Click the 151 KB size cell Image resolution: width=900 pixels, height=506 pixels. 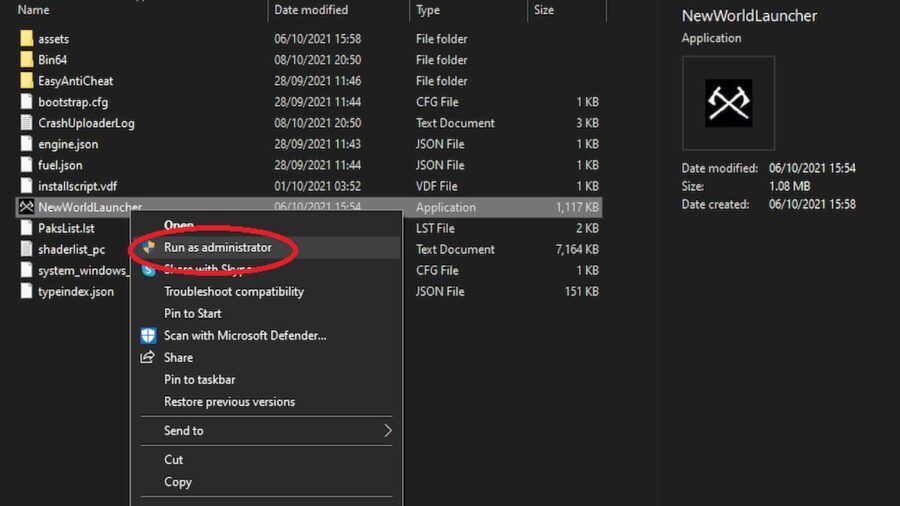pos(581,291)
